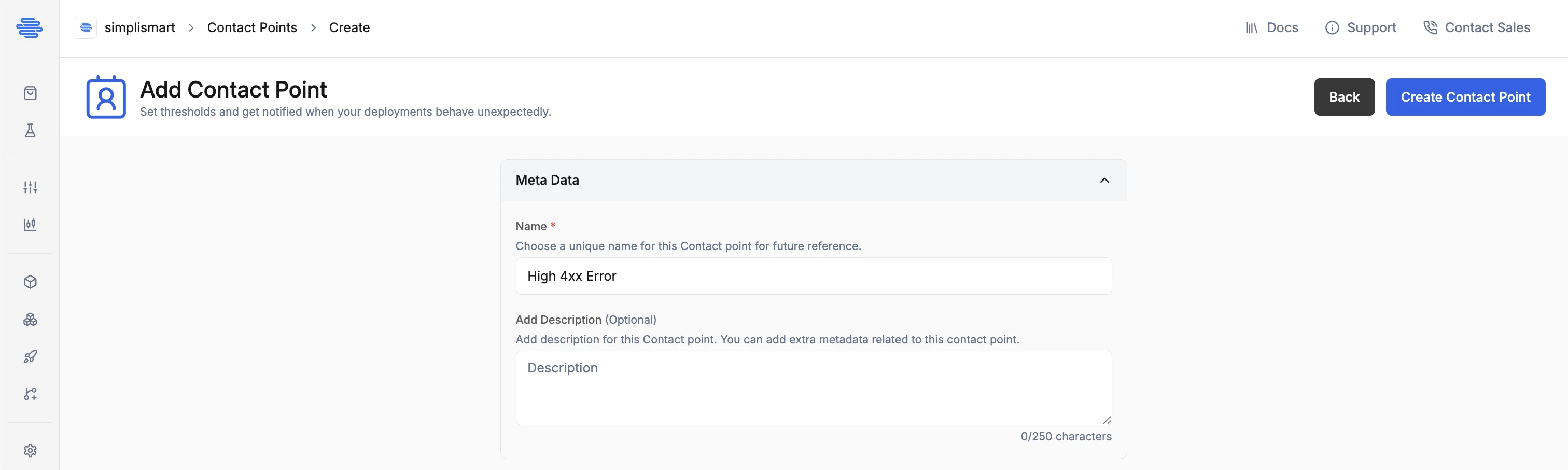Open the git branch plus sidebar icon
Screen dimensions: 1568x470
point(30,394)
